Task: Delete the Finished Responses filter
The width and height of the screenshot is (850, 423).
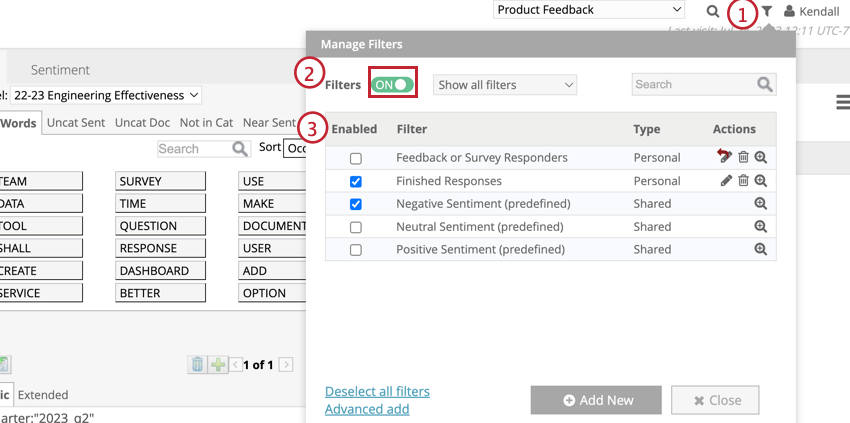Action: tap(743, 181)
